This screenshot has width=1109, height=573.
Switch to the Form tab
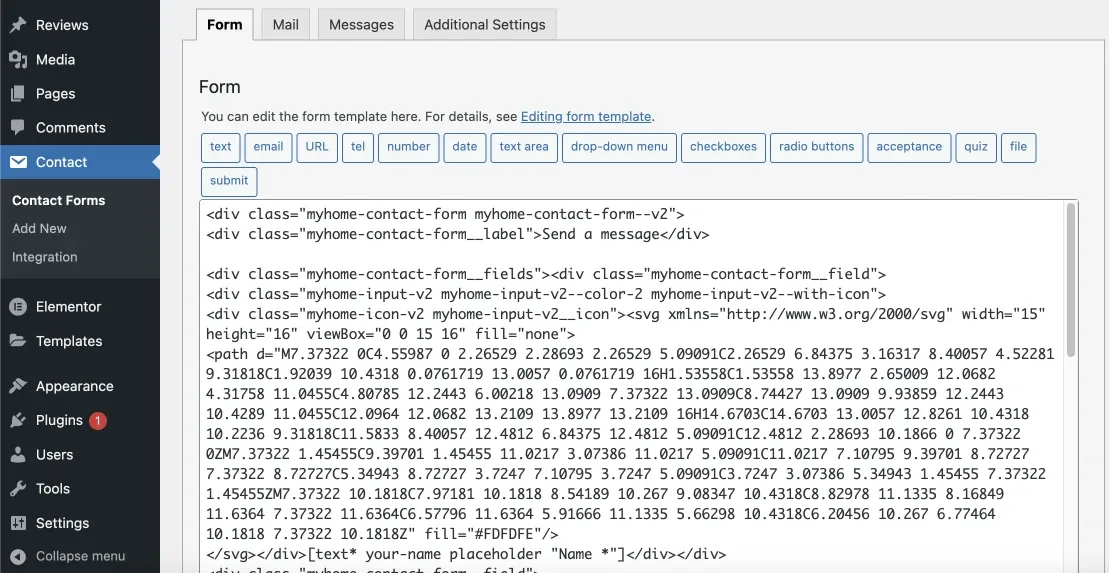pyautogui.click(x=224, y=25)
